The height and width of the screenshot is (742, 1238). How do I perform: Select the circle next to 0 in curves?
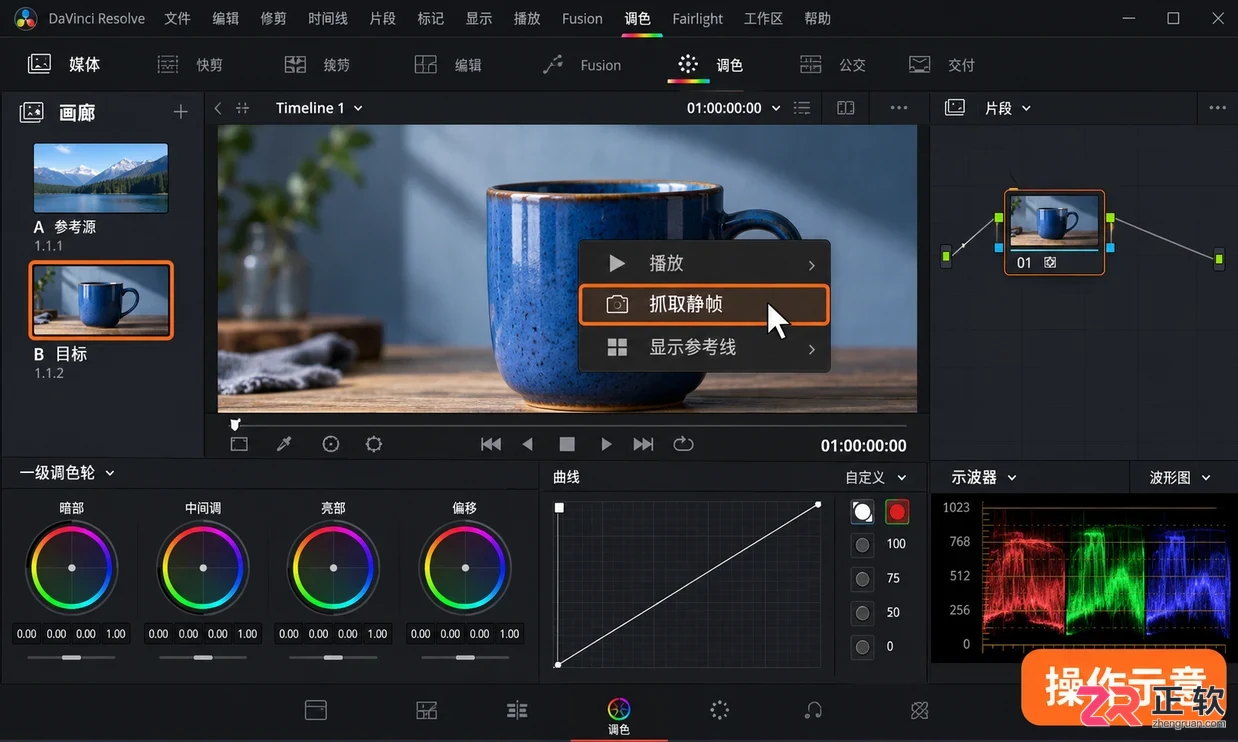(862, 647)
